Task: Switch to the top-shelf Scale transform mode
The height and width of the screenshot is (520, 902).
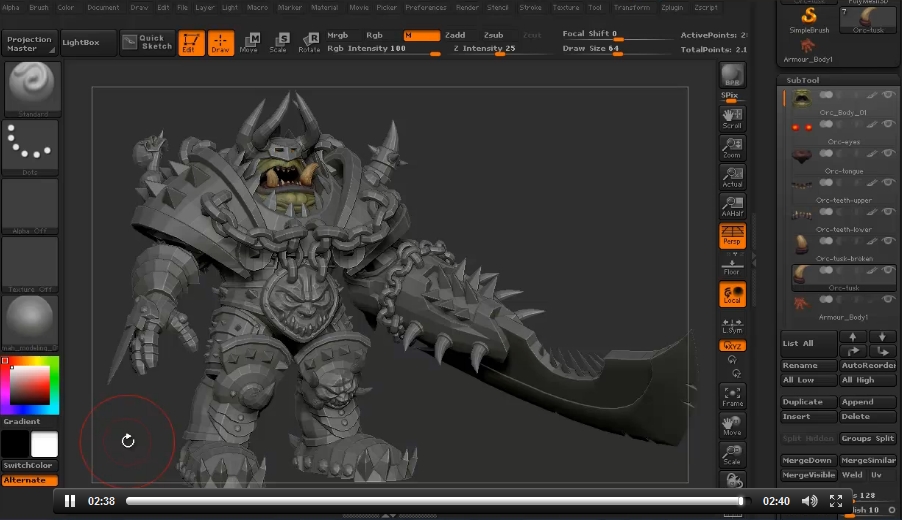Action: pos(279,43)
